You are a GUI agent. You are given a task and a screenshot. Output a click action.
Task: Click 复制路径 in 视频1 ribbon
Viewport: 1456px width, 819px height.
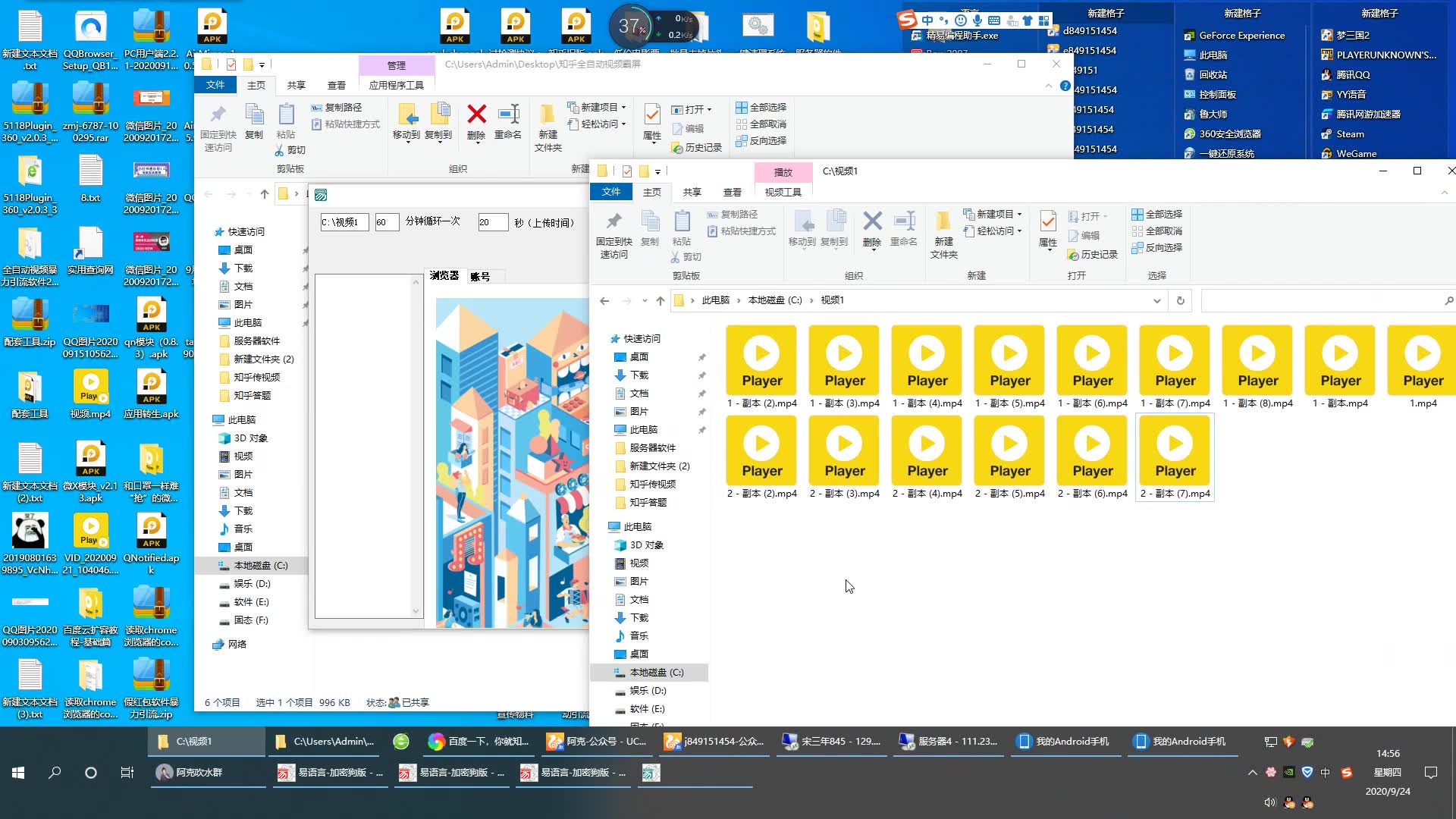tap(732, 215)
